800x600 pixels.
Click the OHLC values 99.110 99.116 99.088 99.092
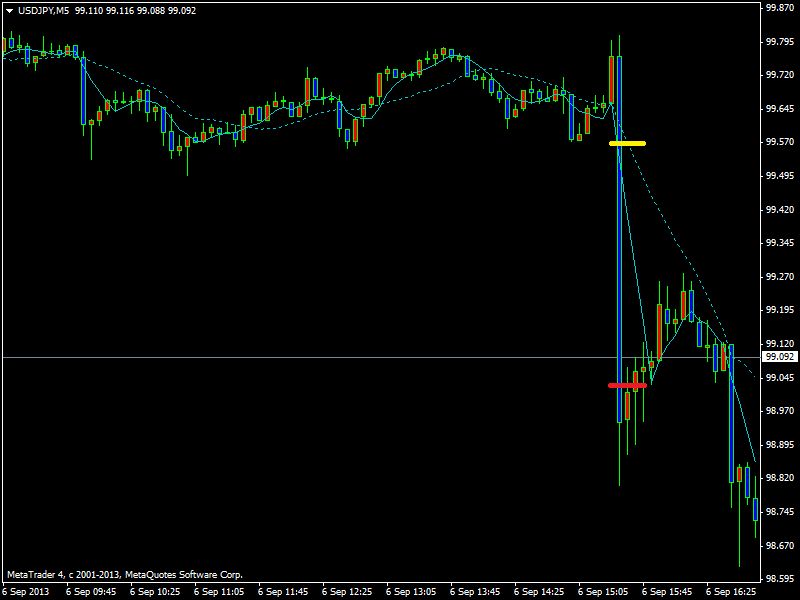135,11
